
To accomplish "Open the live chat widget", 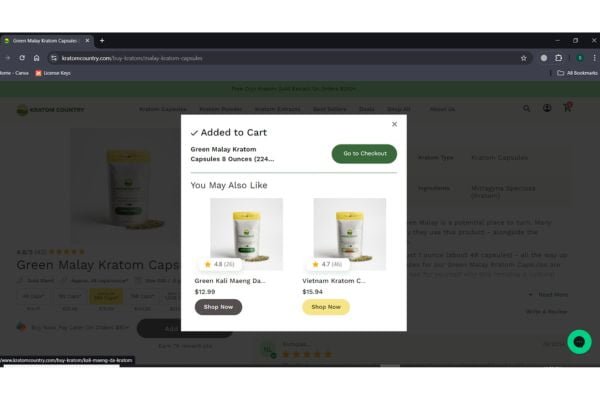I will 579,341.
